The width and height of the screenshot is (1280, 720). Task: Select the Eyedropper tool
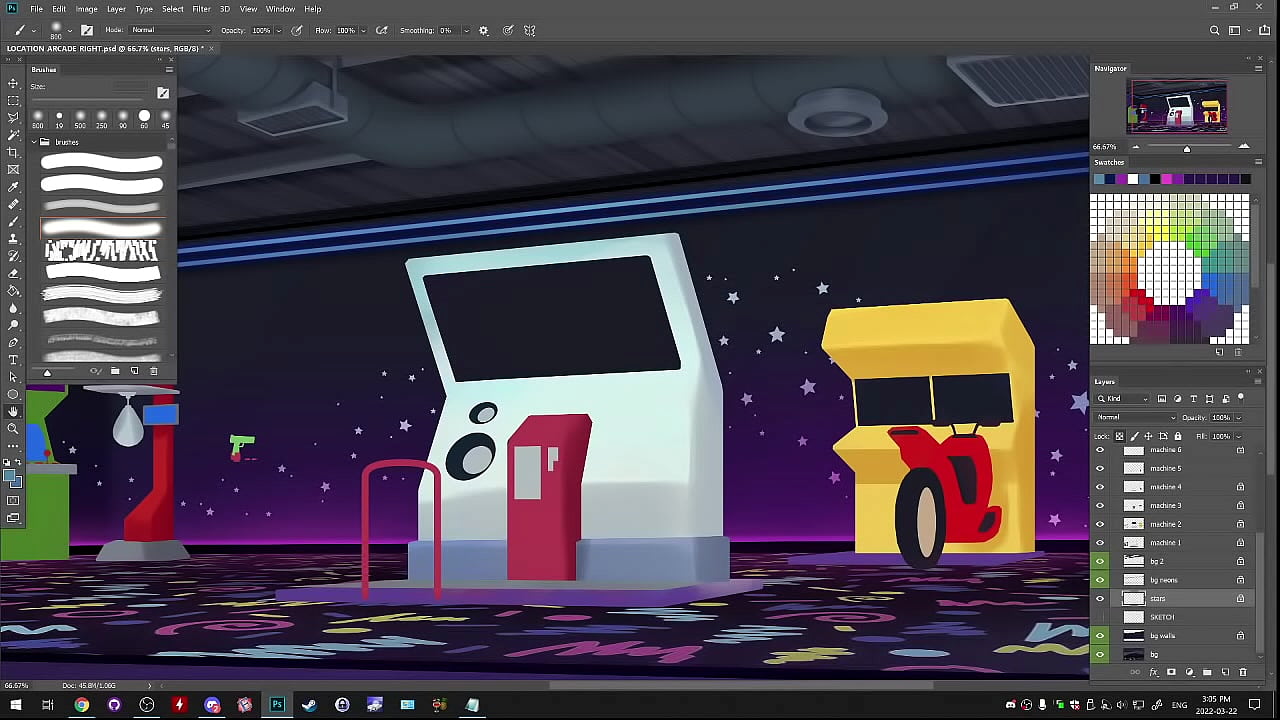pyautogui.click(x=13, y=187)
